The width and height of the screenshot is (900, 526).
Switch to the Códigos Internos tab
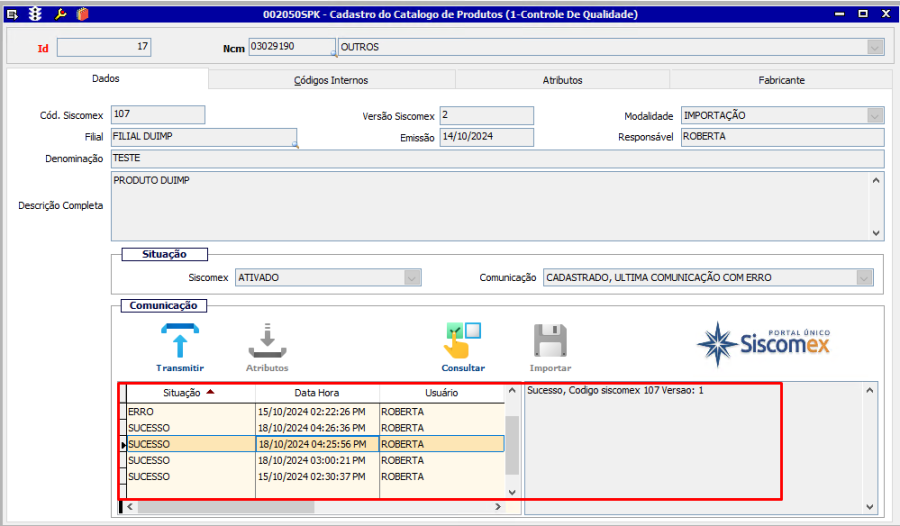point(331,80)
